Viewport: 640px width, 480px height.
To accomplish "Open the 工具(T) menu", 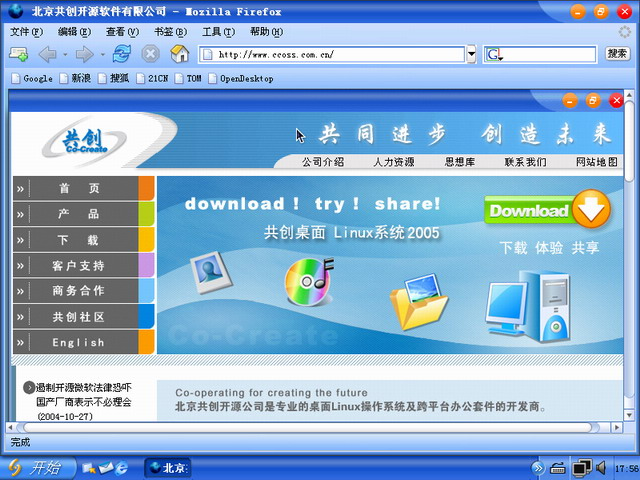I will [219, 32].
